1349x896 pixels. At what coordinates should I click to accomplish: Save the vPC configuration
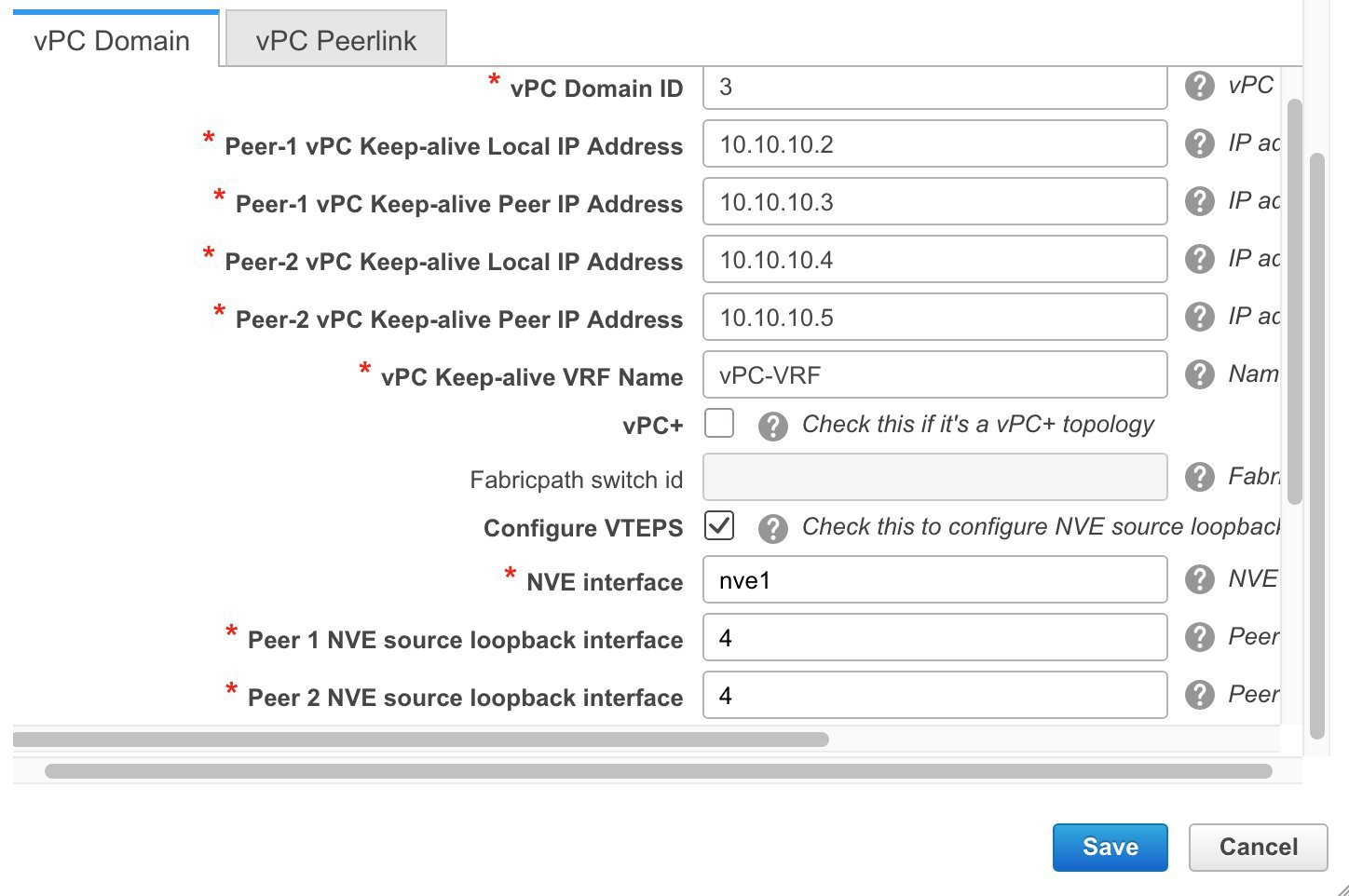coord(1110,847)
